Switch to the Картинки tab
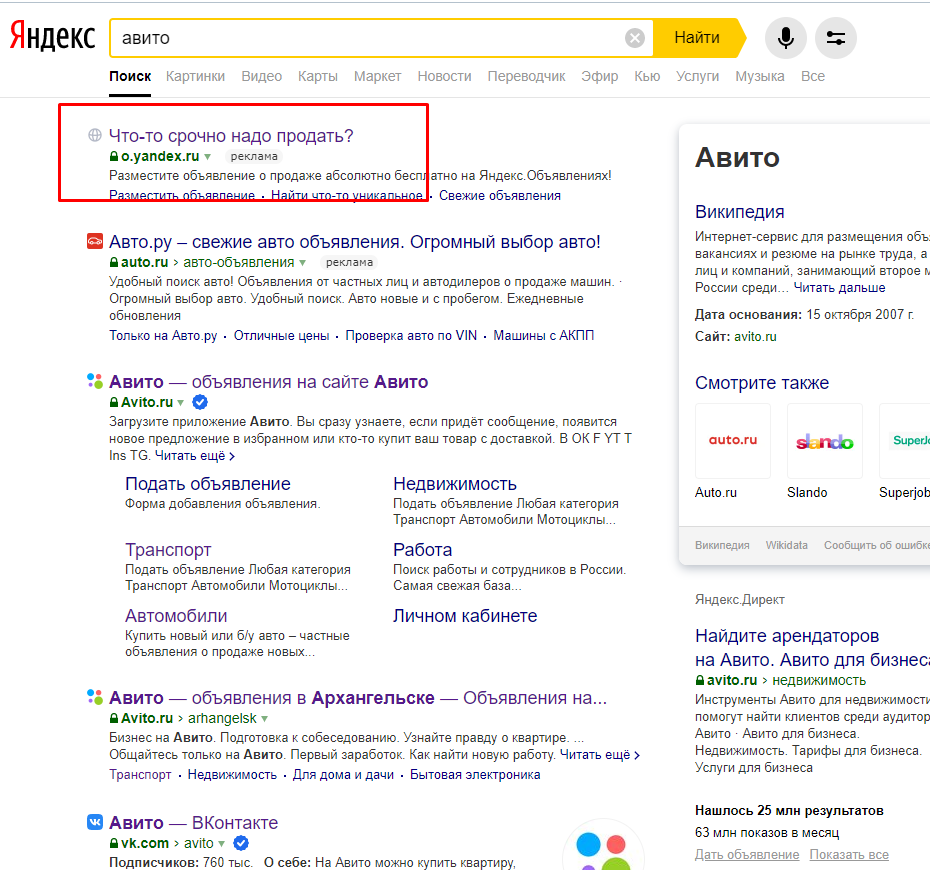This screenshot has height=870, width=930. click(195, 77)
